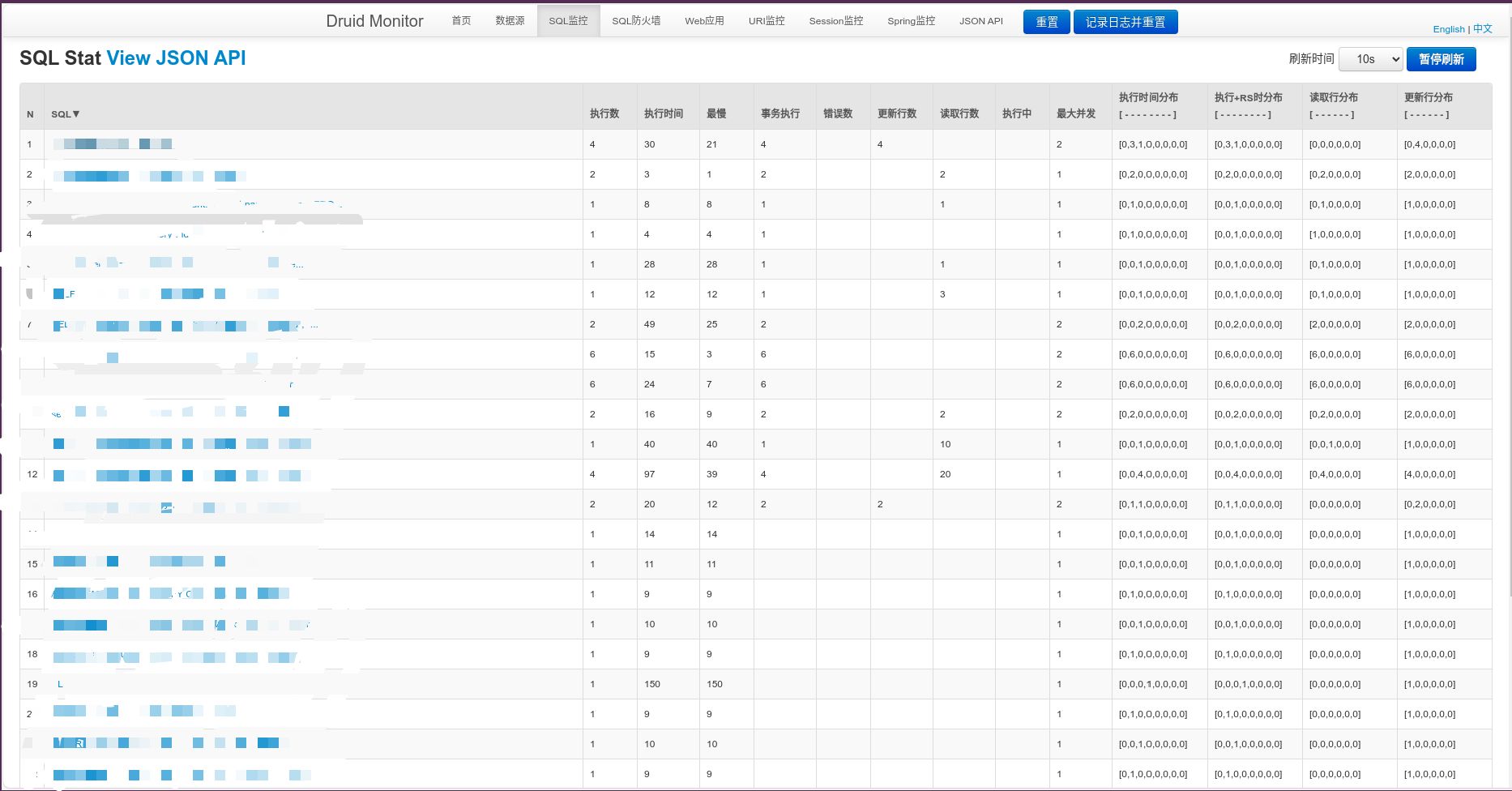
Task: Sort by 最大并发 column header
Action: click(1076, 113)
